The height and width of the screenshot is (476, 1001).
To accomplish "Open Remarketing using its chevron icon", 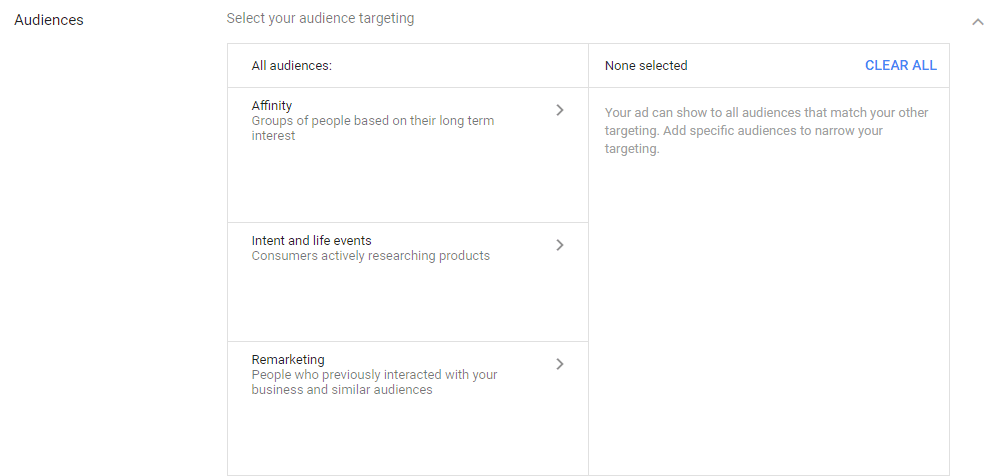I will coord(560,364).
